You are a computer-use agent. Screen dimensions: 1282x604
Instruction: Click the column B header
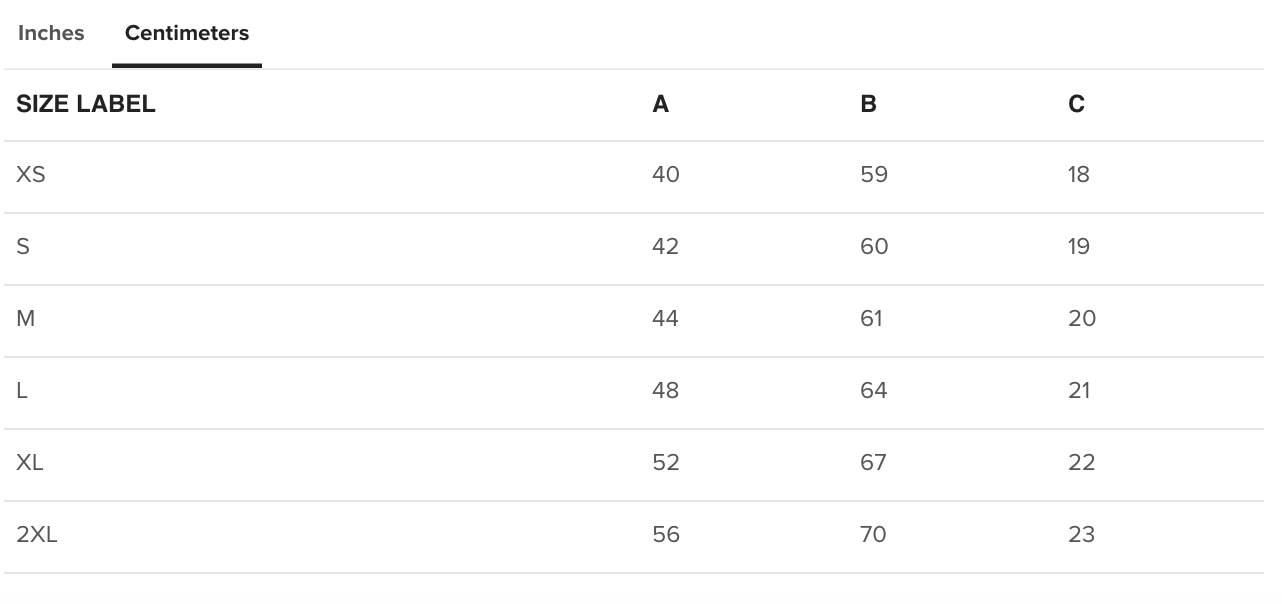[868, 104]
